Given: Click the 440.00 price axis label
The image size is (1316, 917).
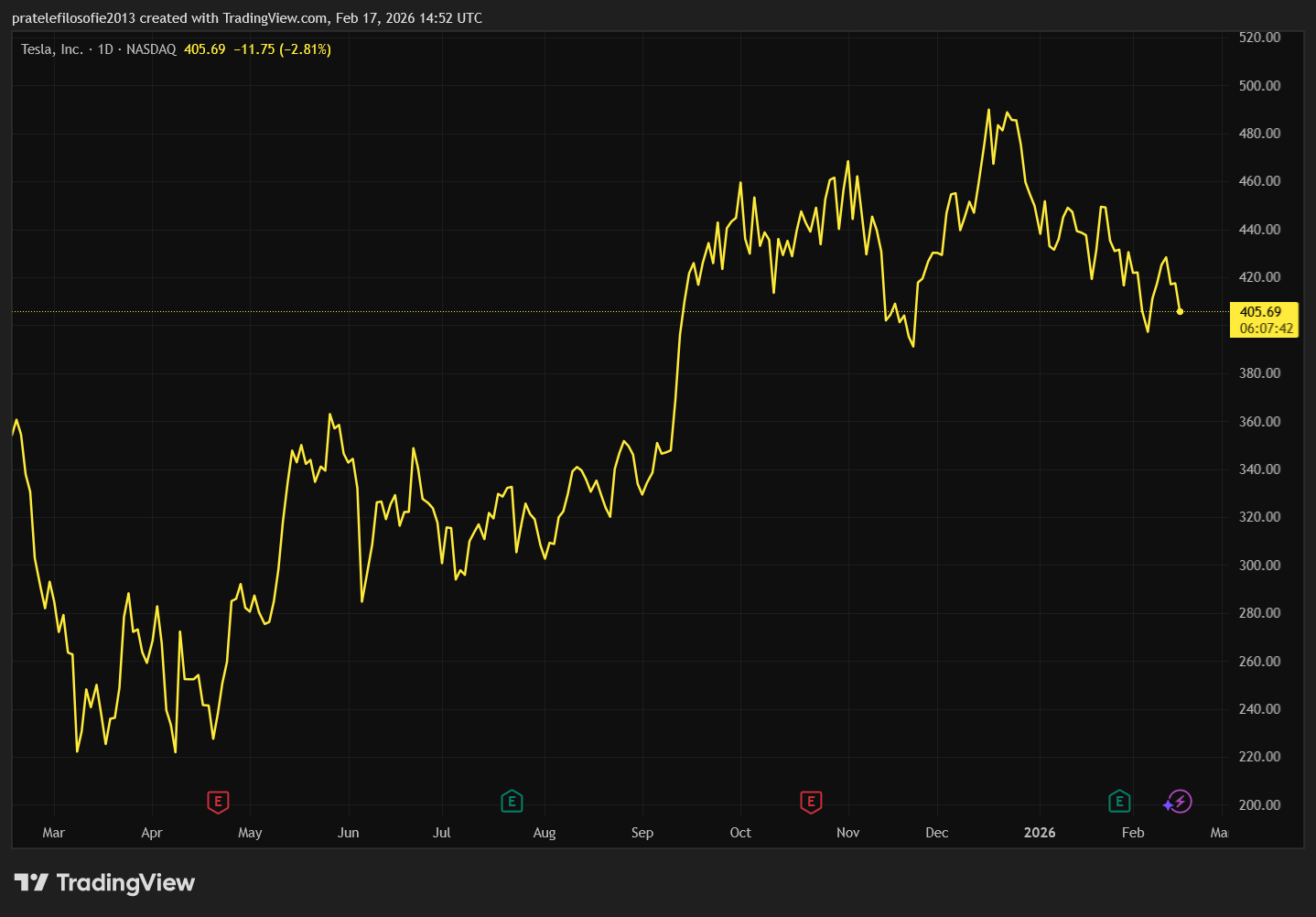Looking at the screenshot, I should [1259, 230].
